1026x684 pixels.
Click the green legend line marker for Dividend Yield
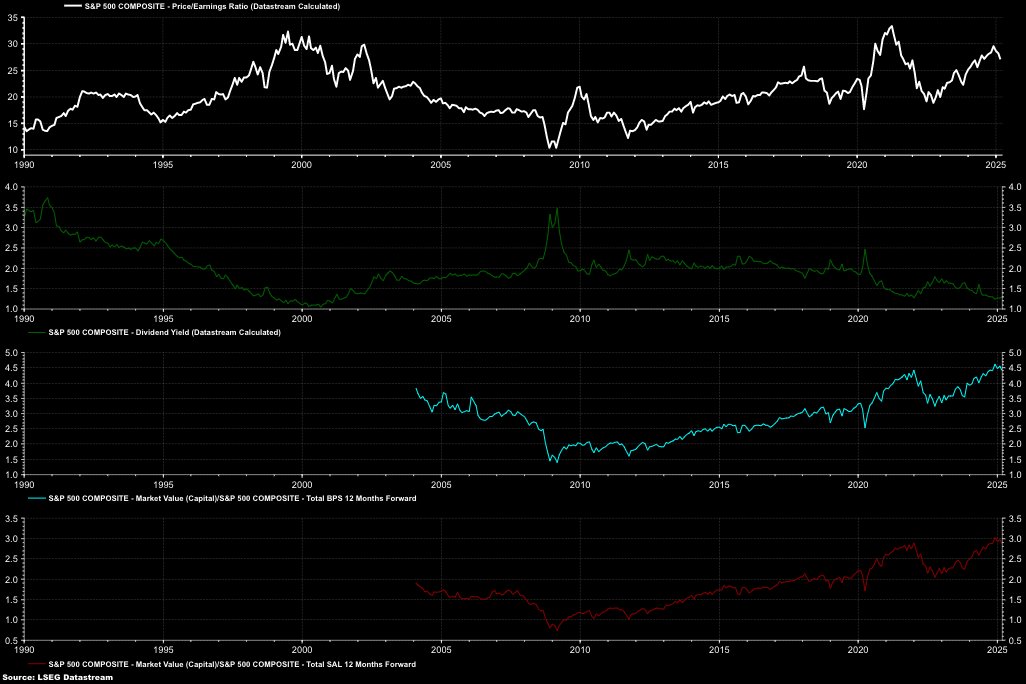pos(37,333)
